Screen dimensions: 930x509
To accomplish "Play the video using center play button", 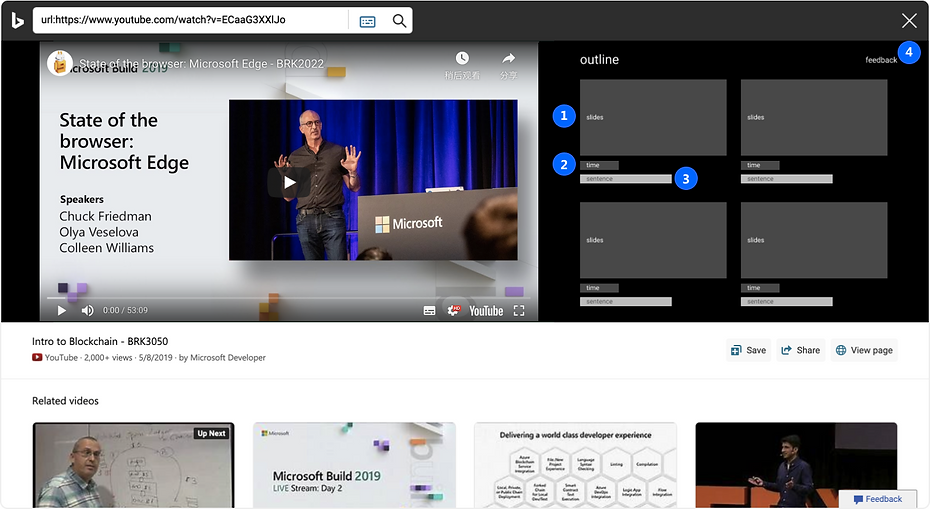I will click(x=289, y=182).
